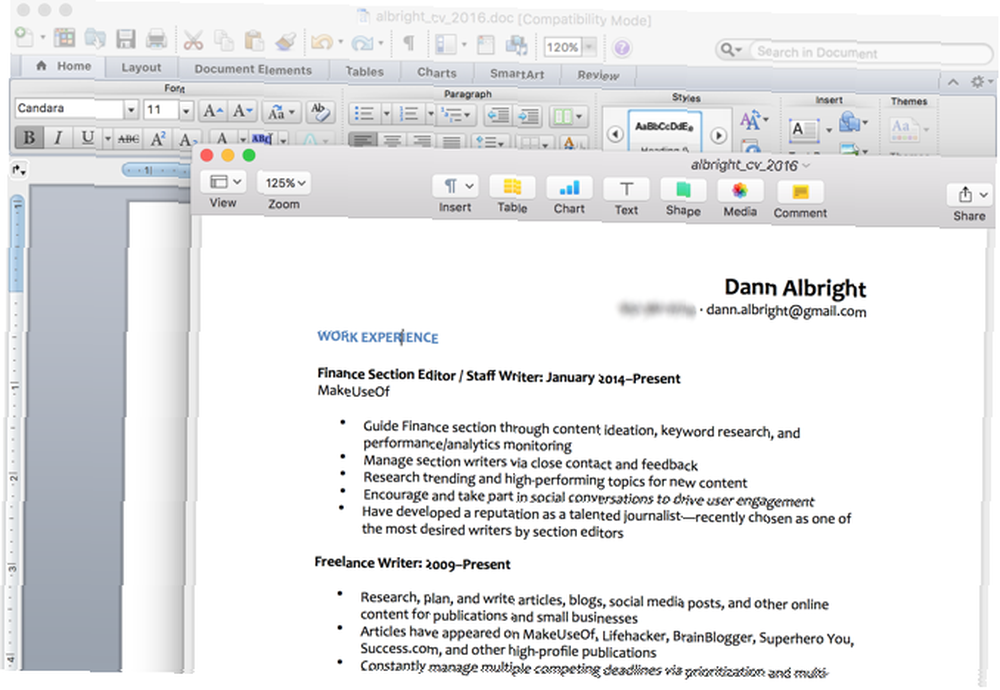Open the Document Elements ribbon tab
Screen dimensions: 1000x690
coord(253,70)
